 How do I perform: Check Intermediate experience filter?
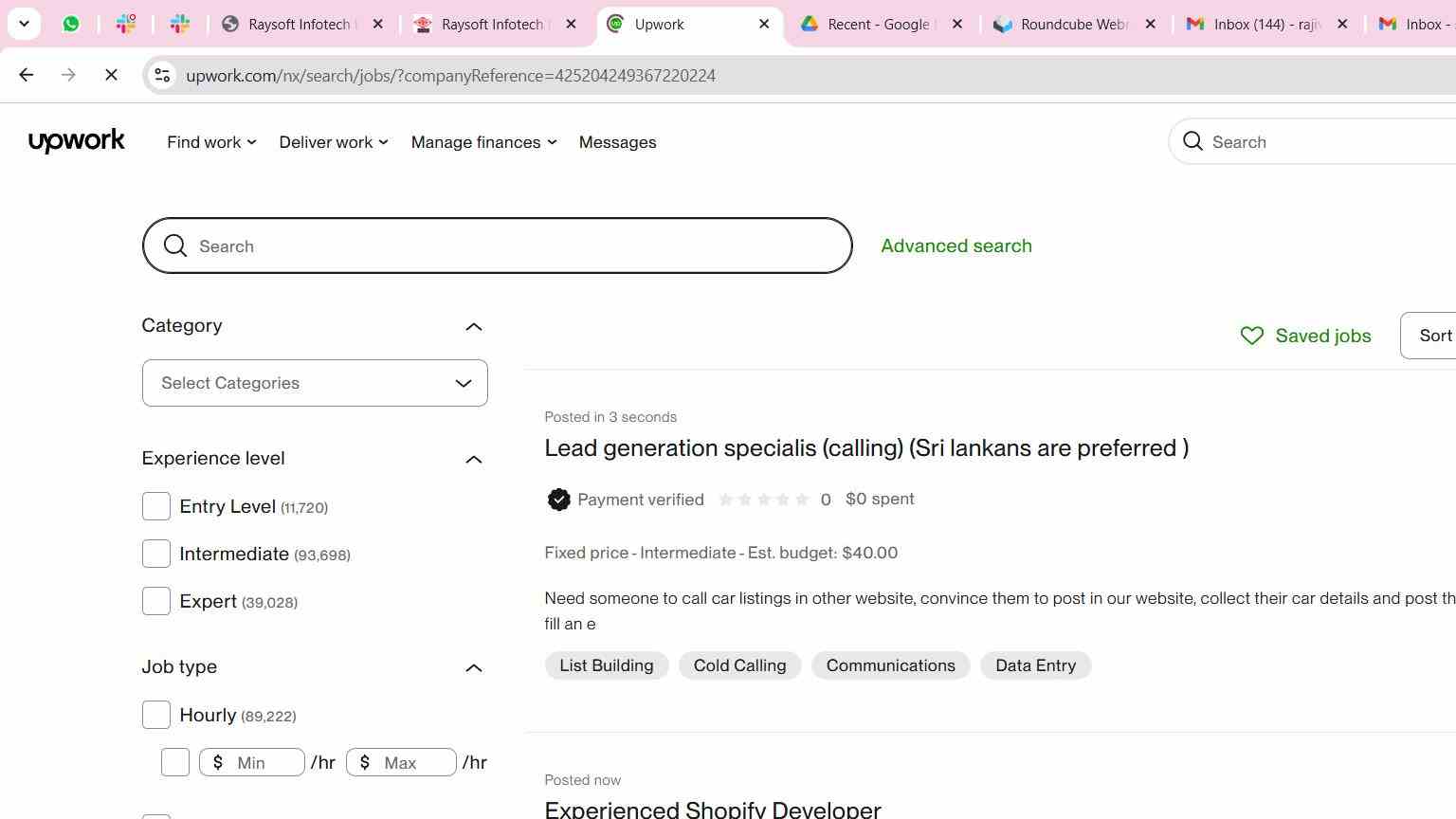point(156,554)
